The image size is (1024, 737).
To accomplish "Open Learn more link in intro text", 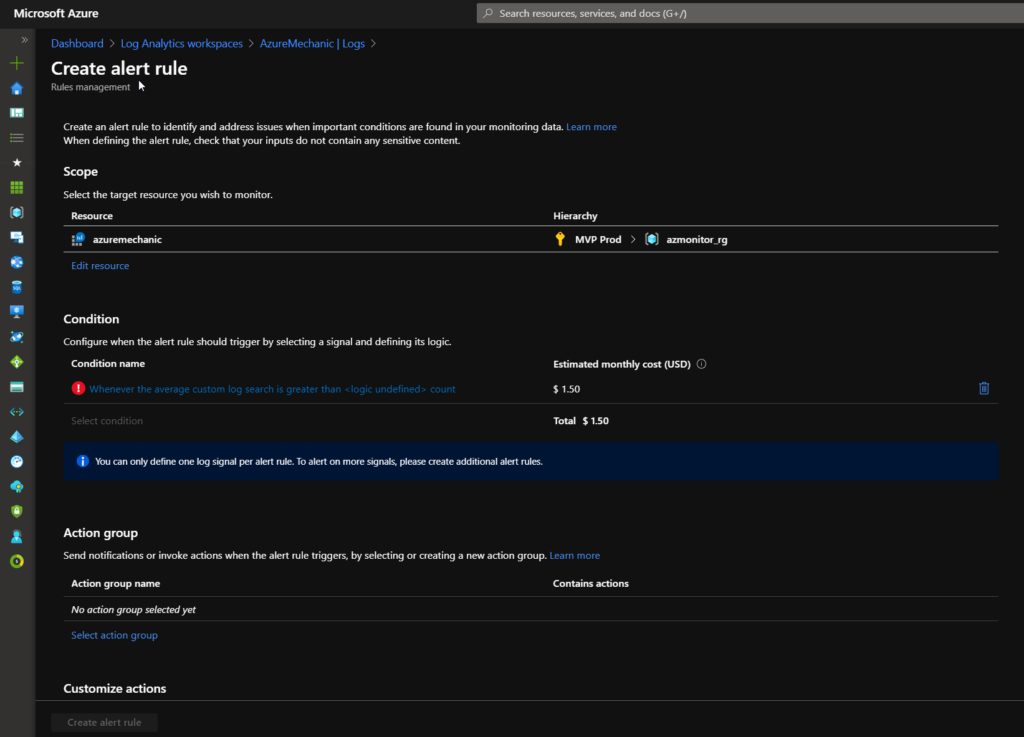I will coord(591,127).
